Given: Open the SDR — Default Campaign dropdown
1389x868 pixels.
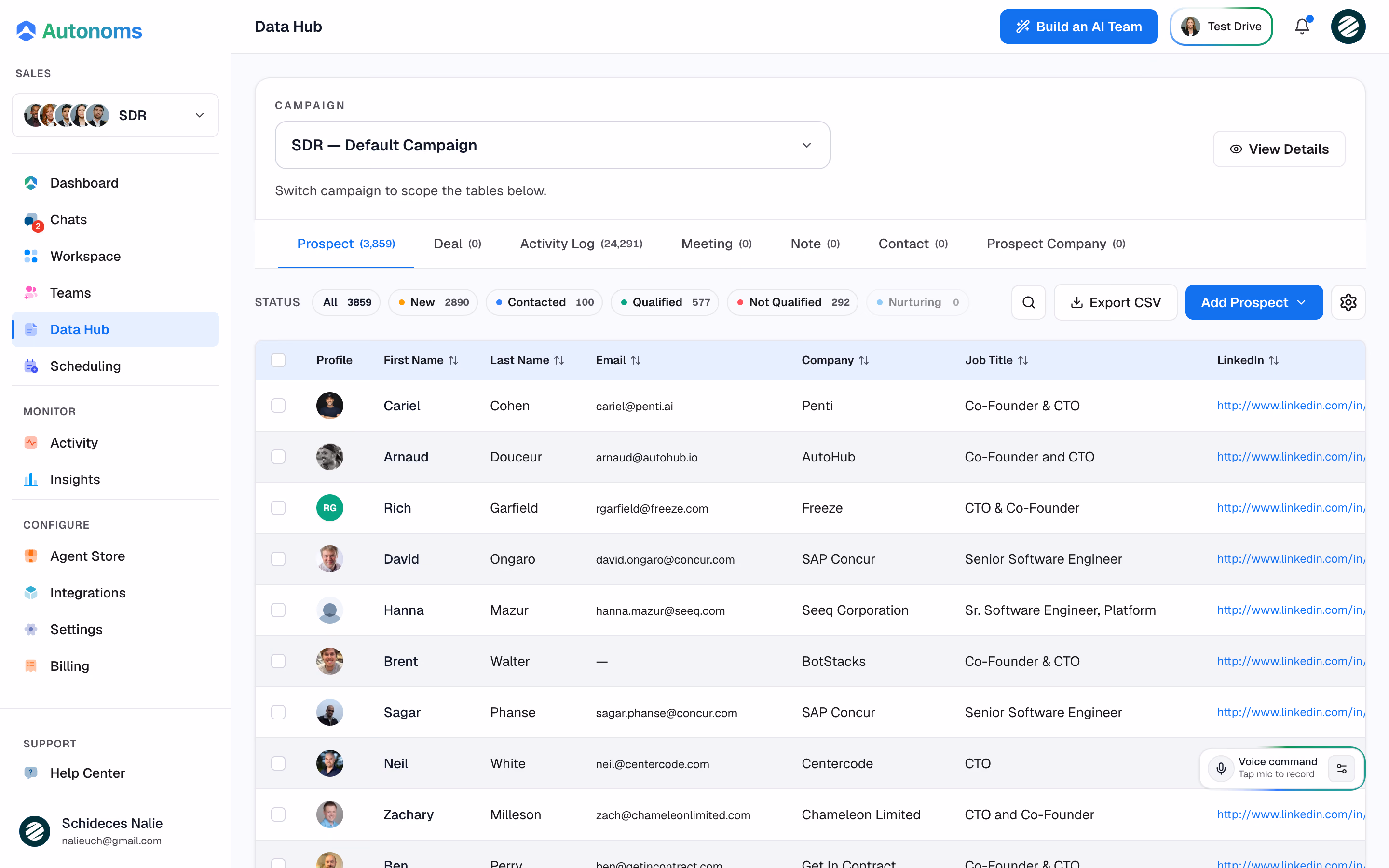Looking at the screenshot, I should [552, 145].
